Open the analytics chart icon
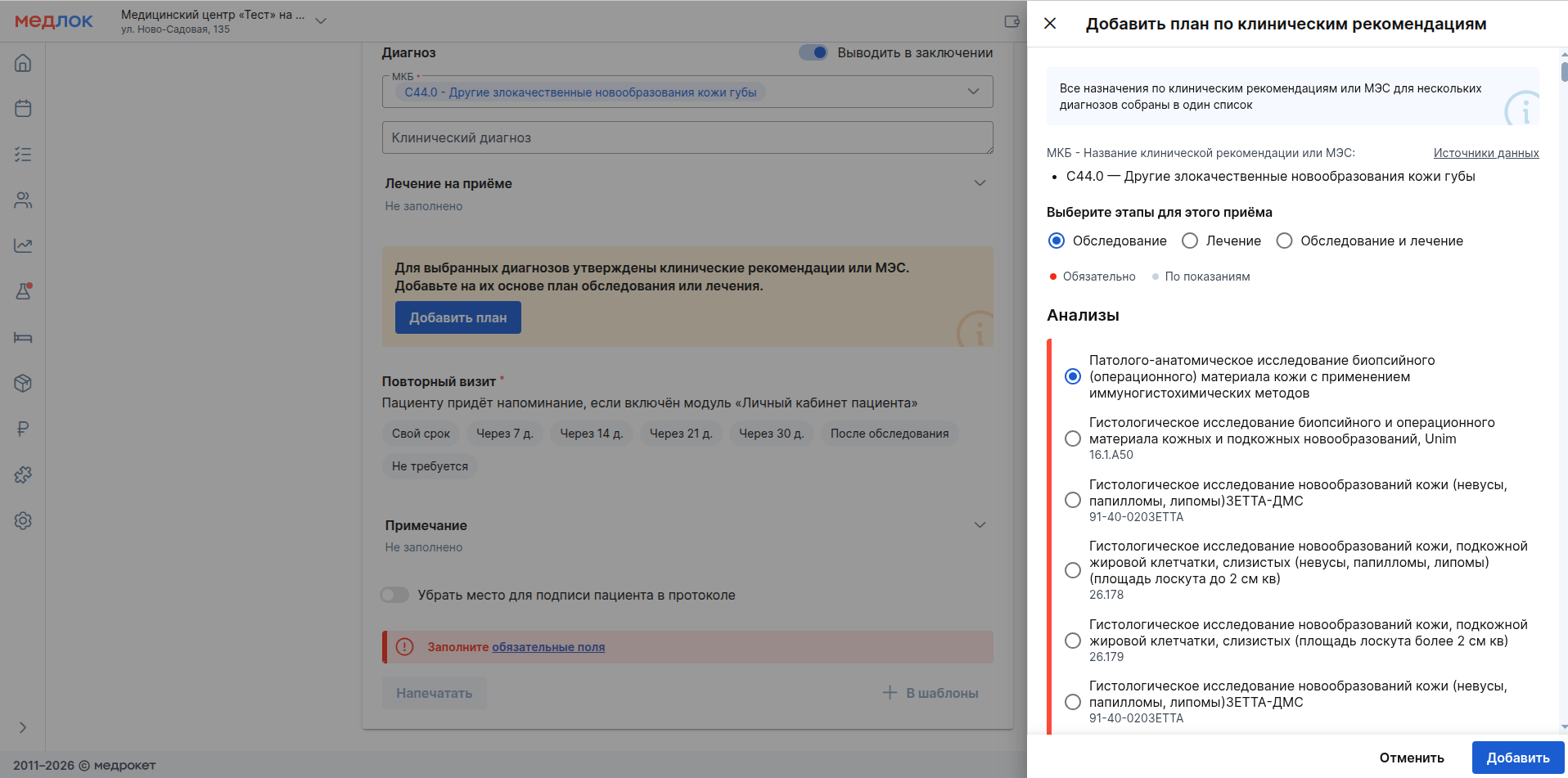Image resolution: width=1568 pixels, height=778 pixels. [x=23, y=245]
